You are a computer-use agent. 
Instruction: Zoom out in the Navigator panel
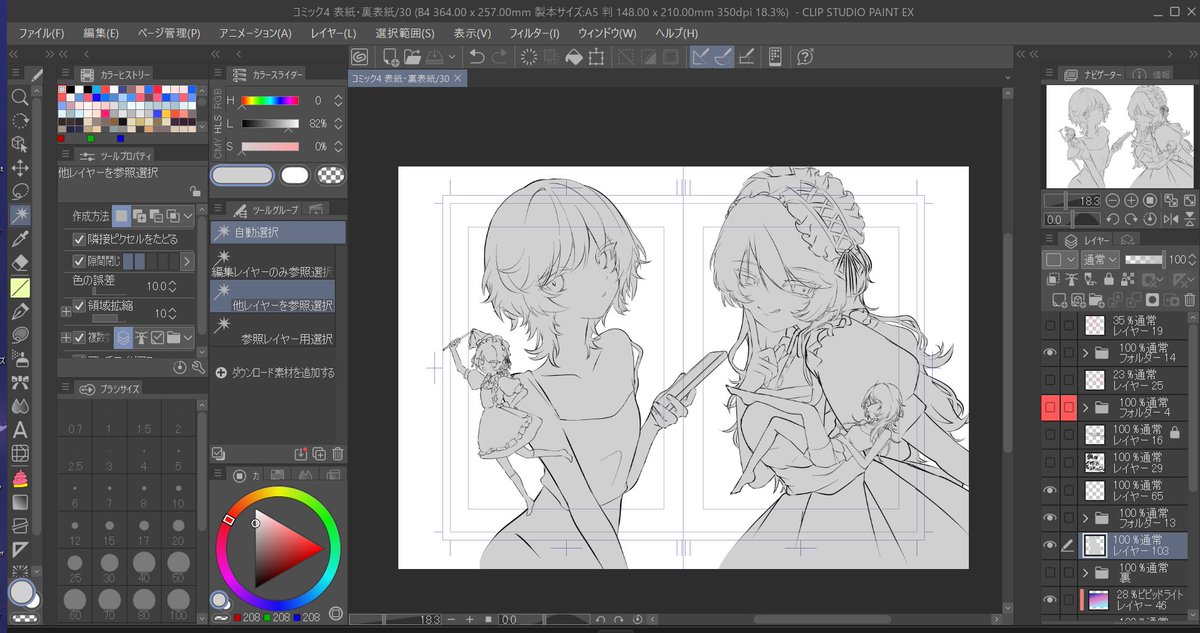[x=1114, y=201]
